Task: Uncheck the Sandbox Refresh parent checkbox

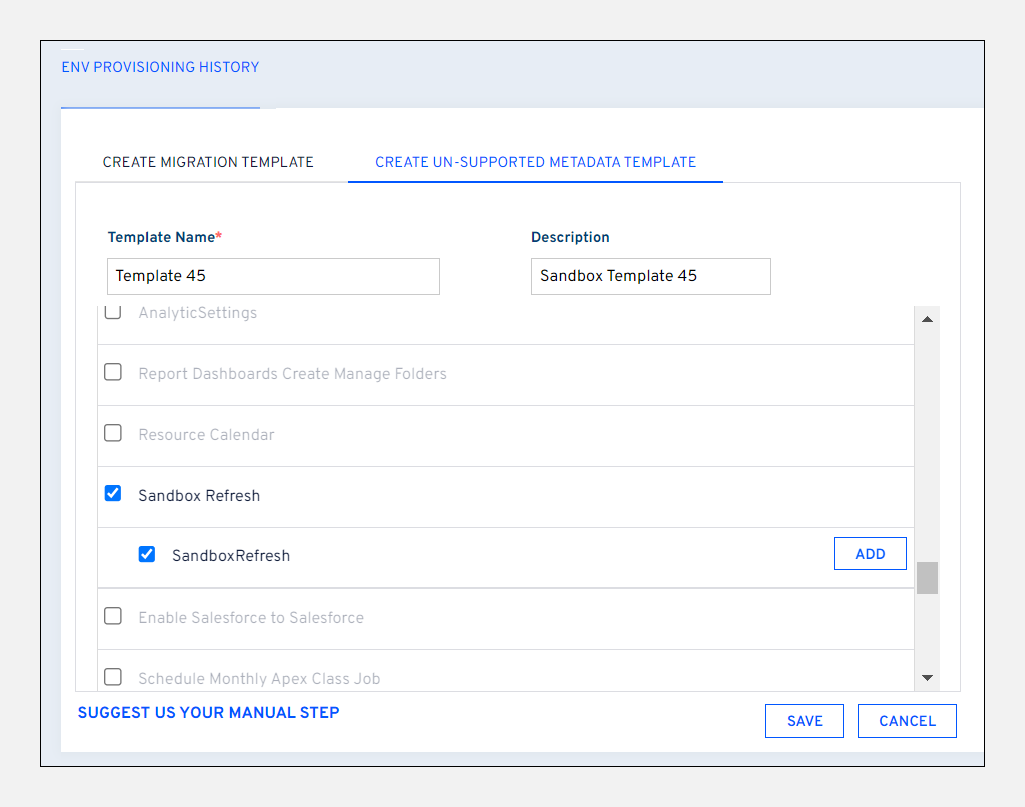Action: tap(113, 494)
